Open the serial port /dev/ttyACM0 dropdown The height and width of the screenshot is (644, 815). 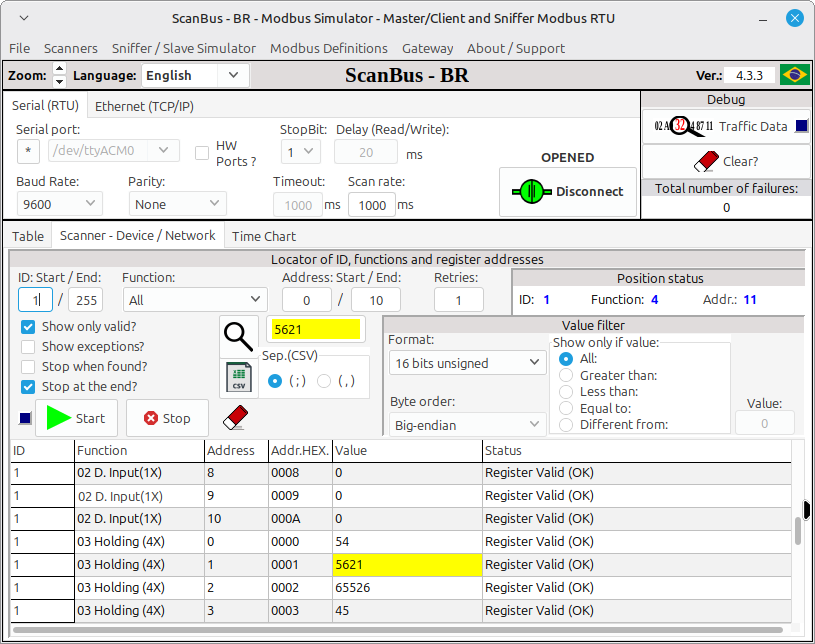(x=114, y=151)
